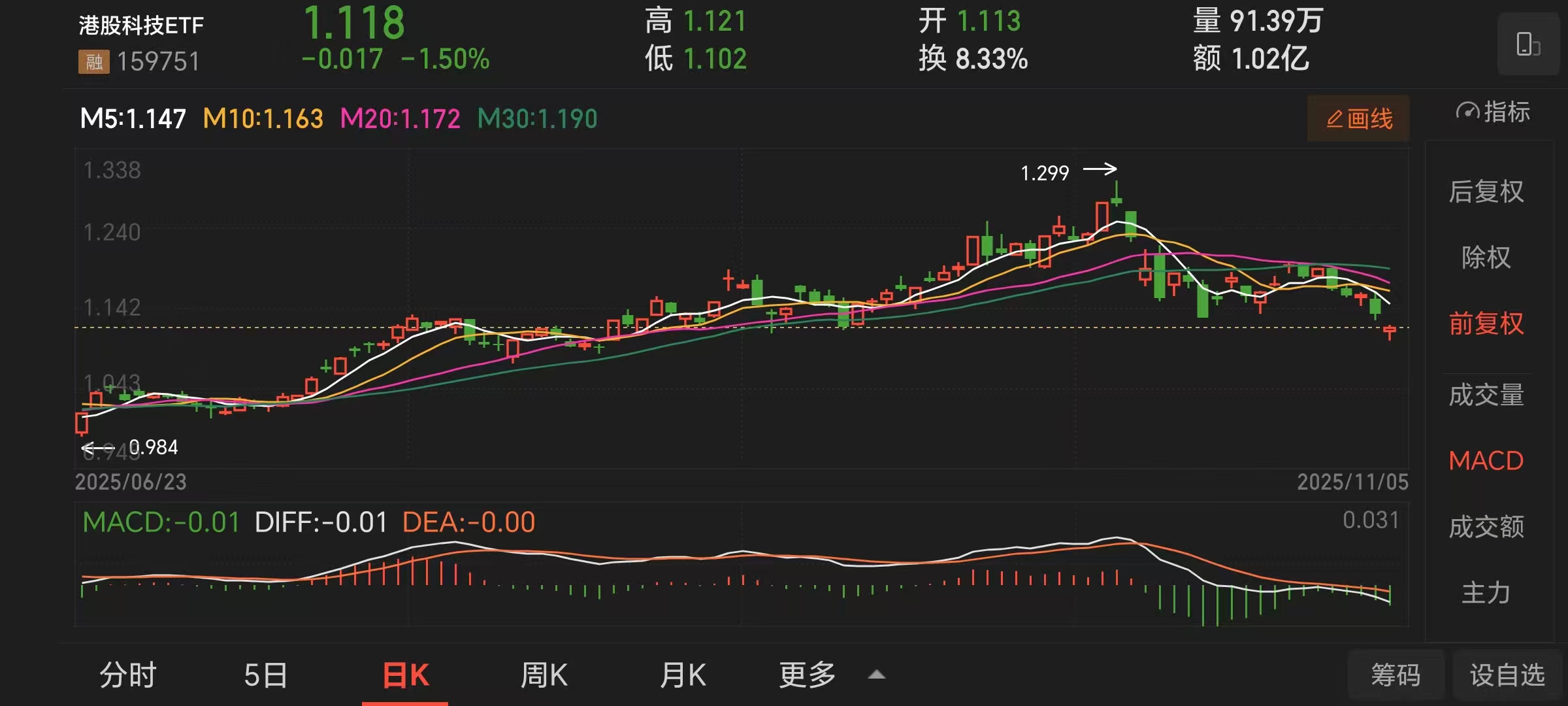Expand the 更多 more periods arrow

tap(877, 675)
